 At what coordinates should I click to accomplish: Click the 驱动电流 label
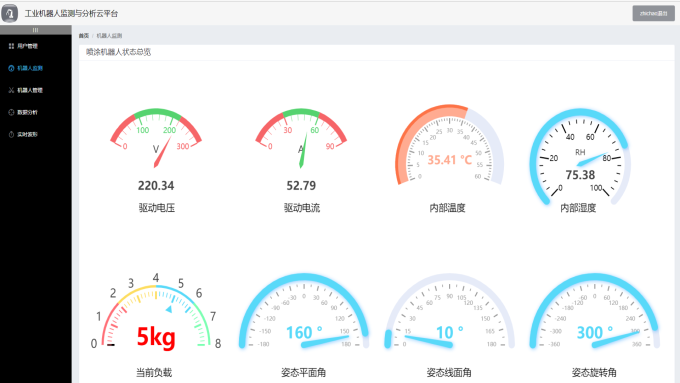coord(302,208)
